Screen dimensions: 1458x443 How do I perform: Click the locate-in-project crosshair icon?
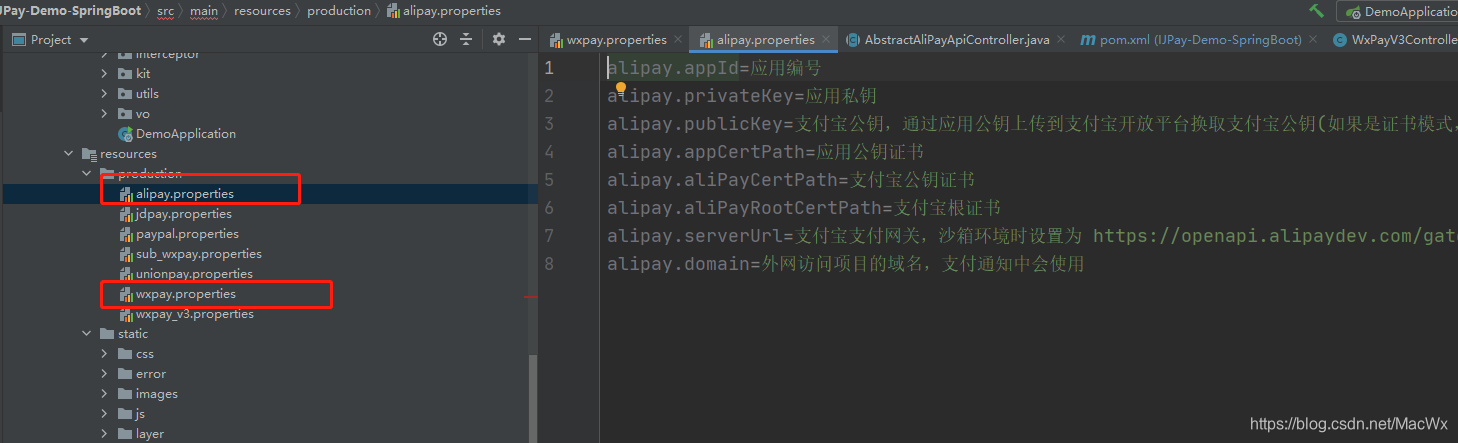click(x=440, y=40)
